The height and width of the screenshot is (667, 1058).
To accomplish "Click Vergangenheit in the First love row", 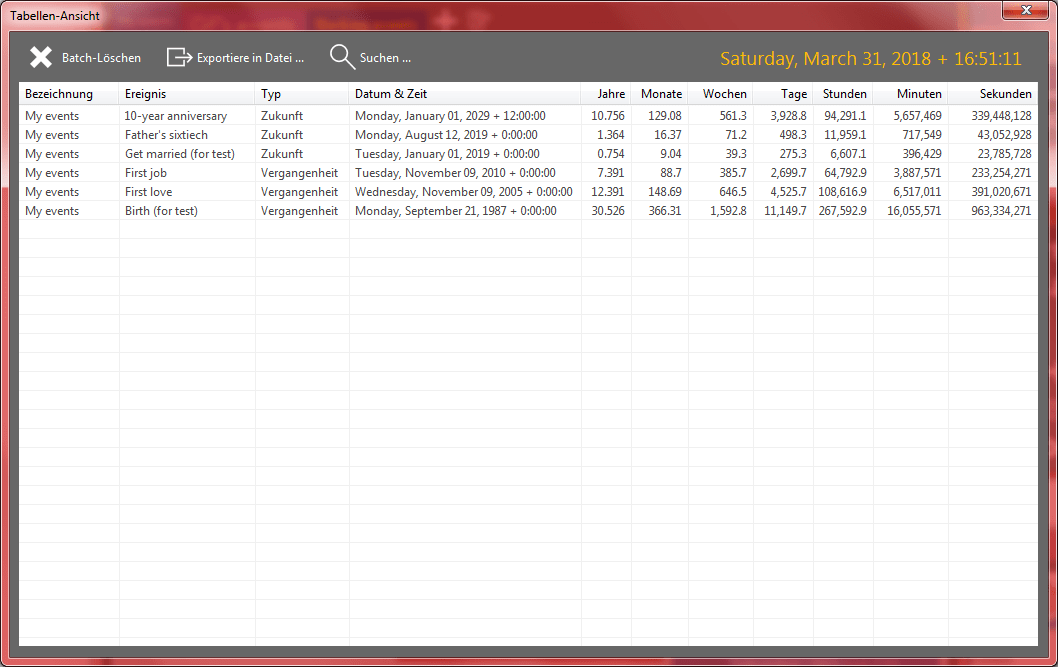I will (x=300, y=192).
